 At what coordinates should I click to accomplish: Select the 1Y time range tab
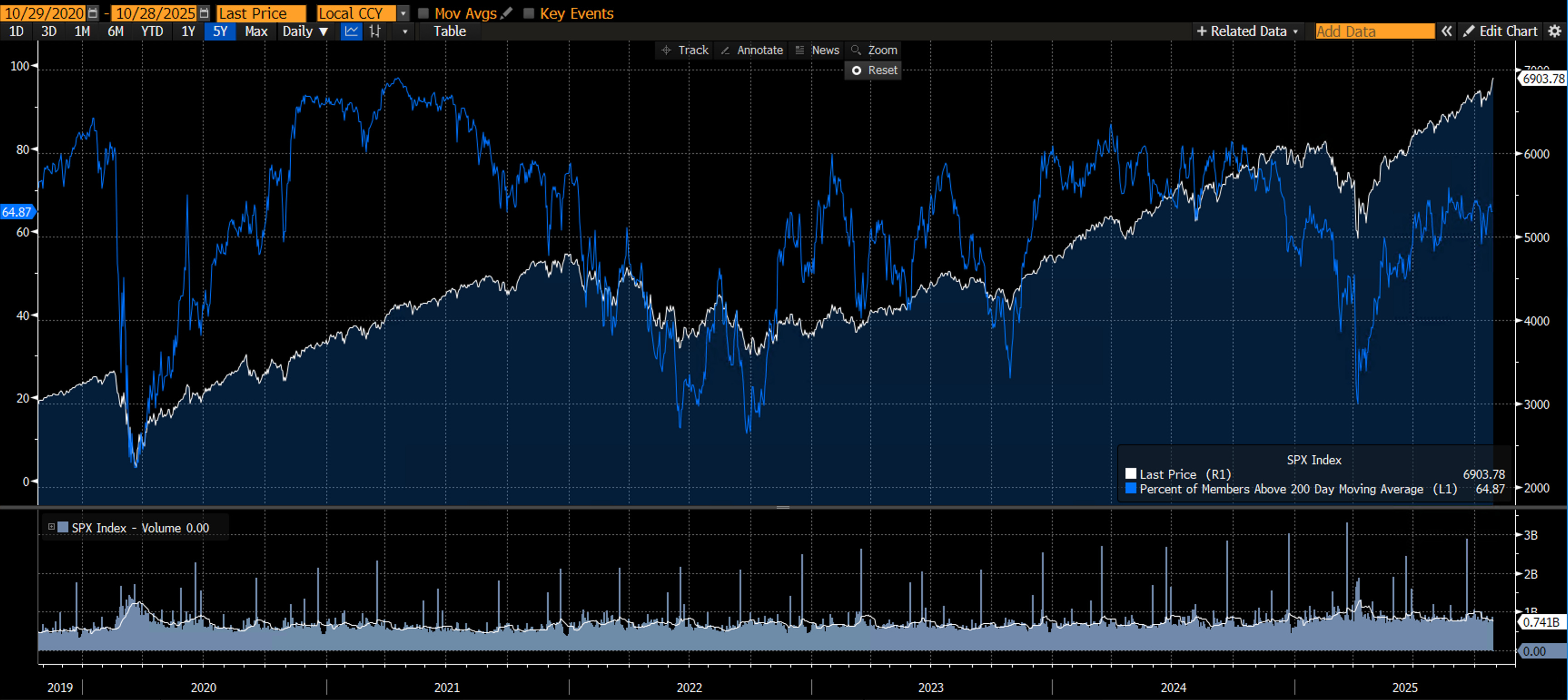[x=188, y=32]
